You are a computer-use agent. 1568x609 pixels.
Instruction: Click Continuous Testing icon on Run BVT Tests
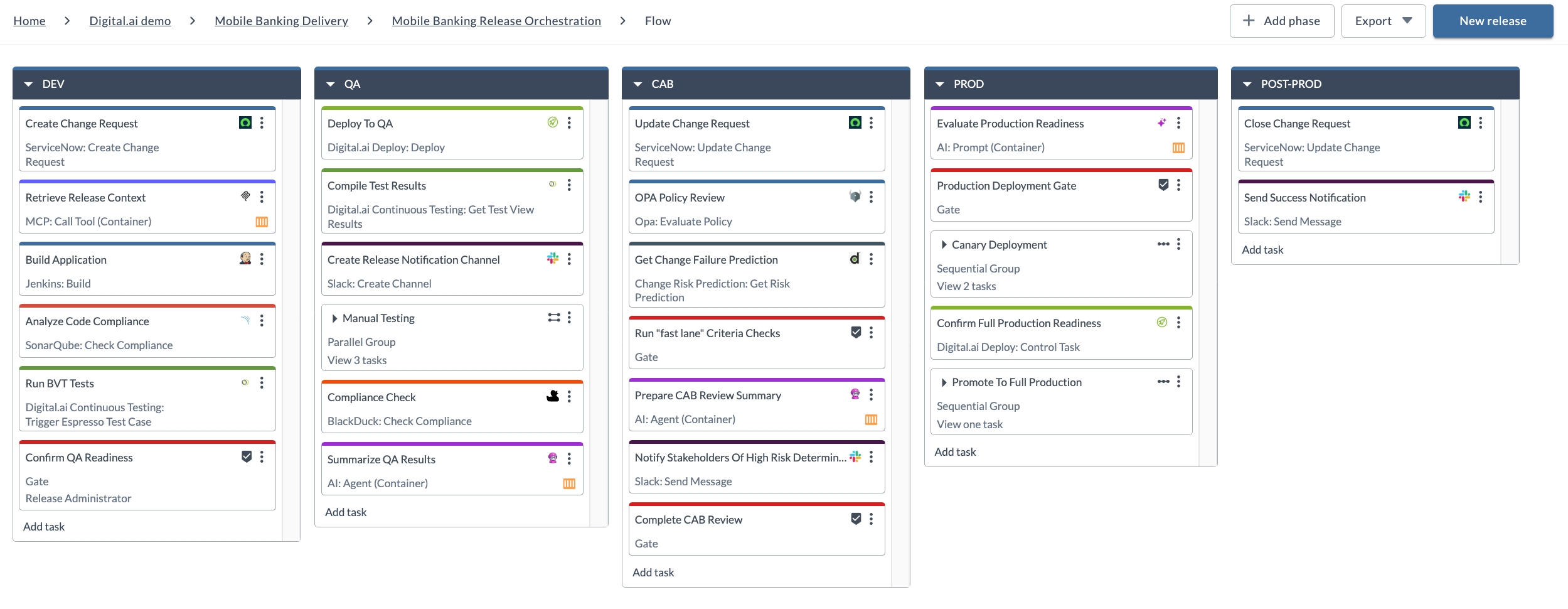[245, 382]
